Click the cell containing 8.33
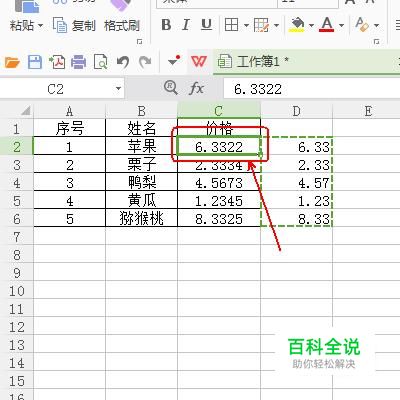The height and width of the screenshot is (400, 400). (x=296, y=219)
